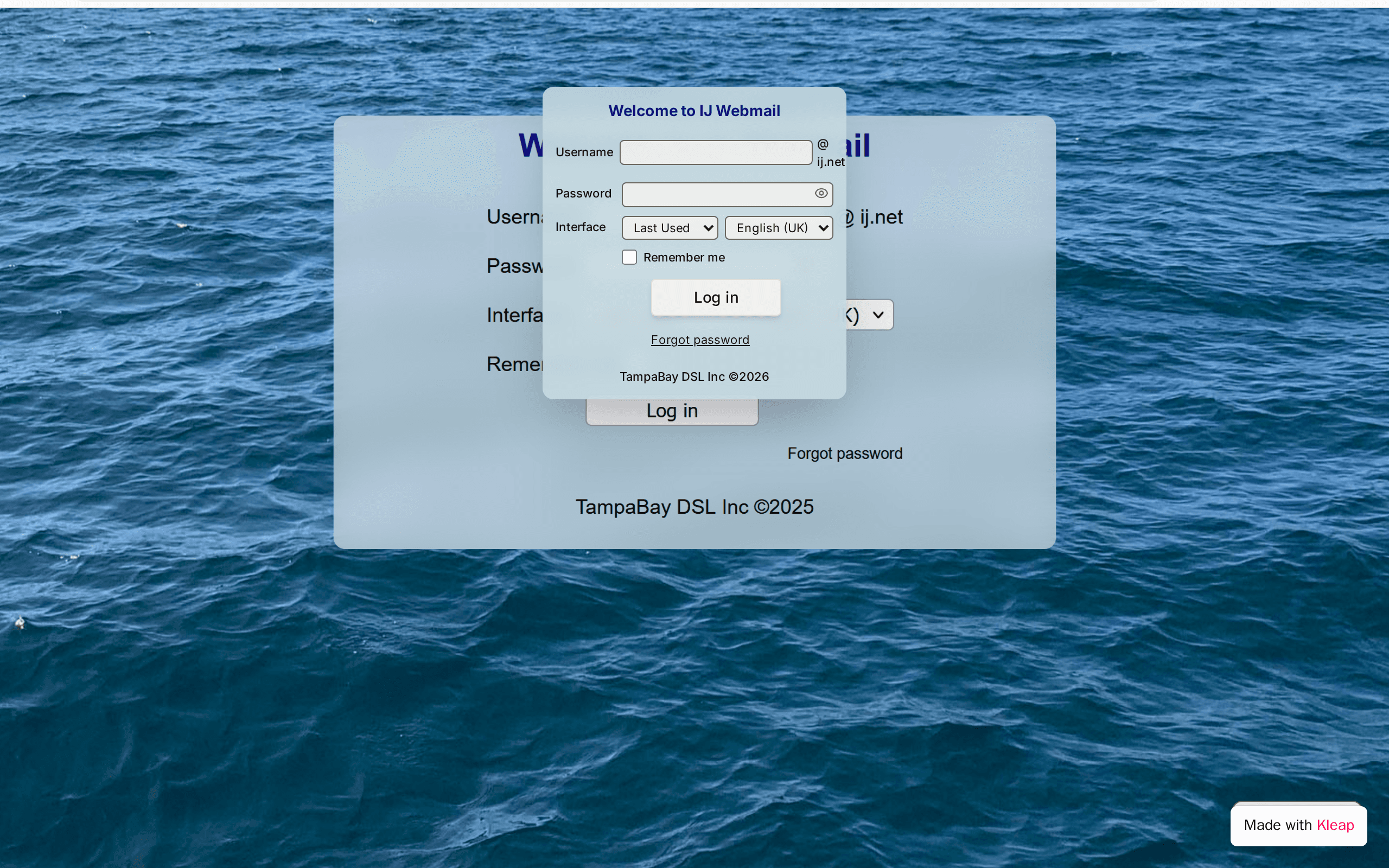The height and width of the screenshot is (868, 1389).
Task: Click the small Username label
Action: (x=584, y=152)
